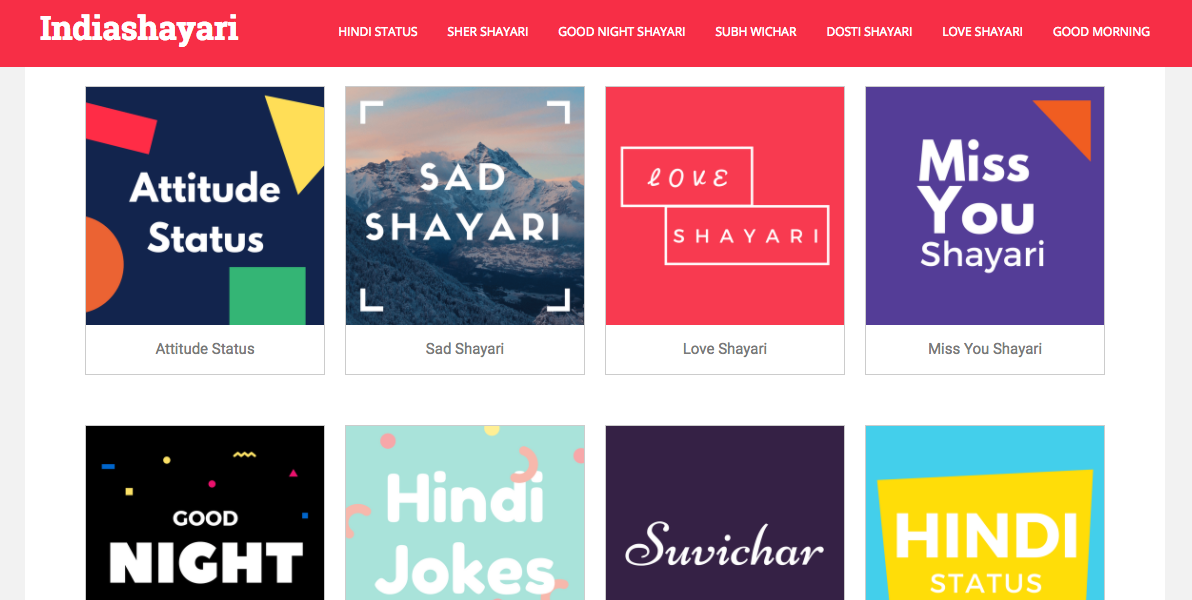This screenshot has width=1192, height=600.
Task: Visit LOVE SHAYARI in top navigation
Action: [982, 32]
